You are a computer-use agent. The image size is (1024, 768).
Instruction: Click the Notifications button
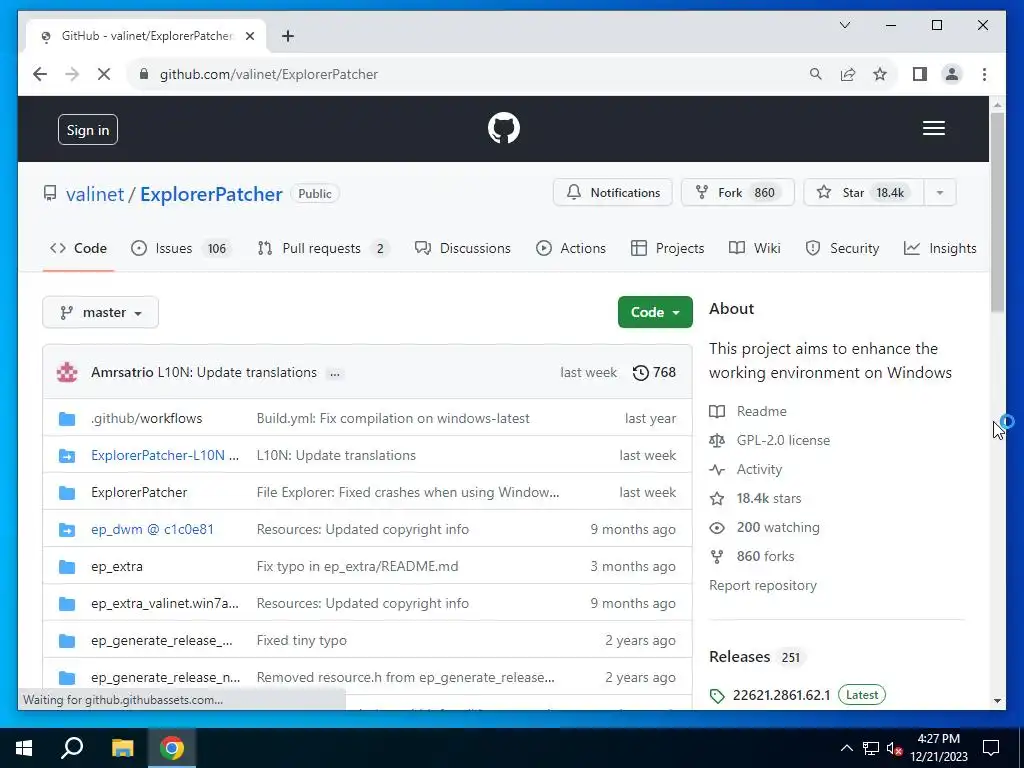point(613,193)
